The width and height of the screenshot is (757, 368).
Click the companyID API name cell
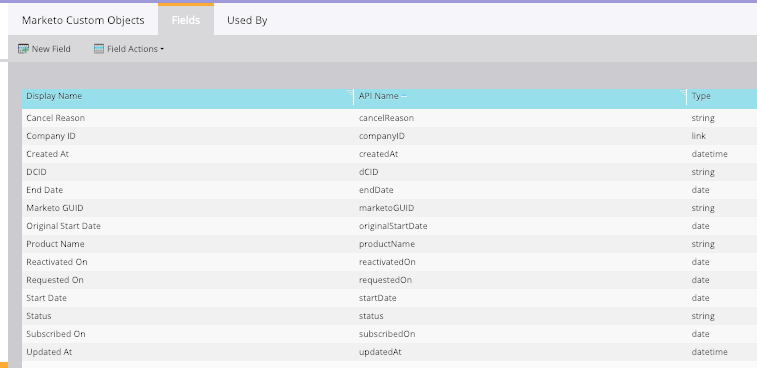click(x=382, y=136)
